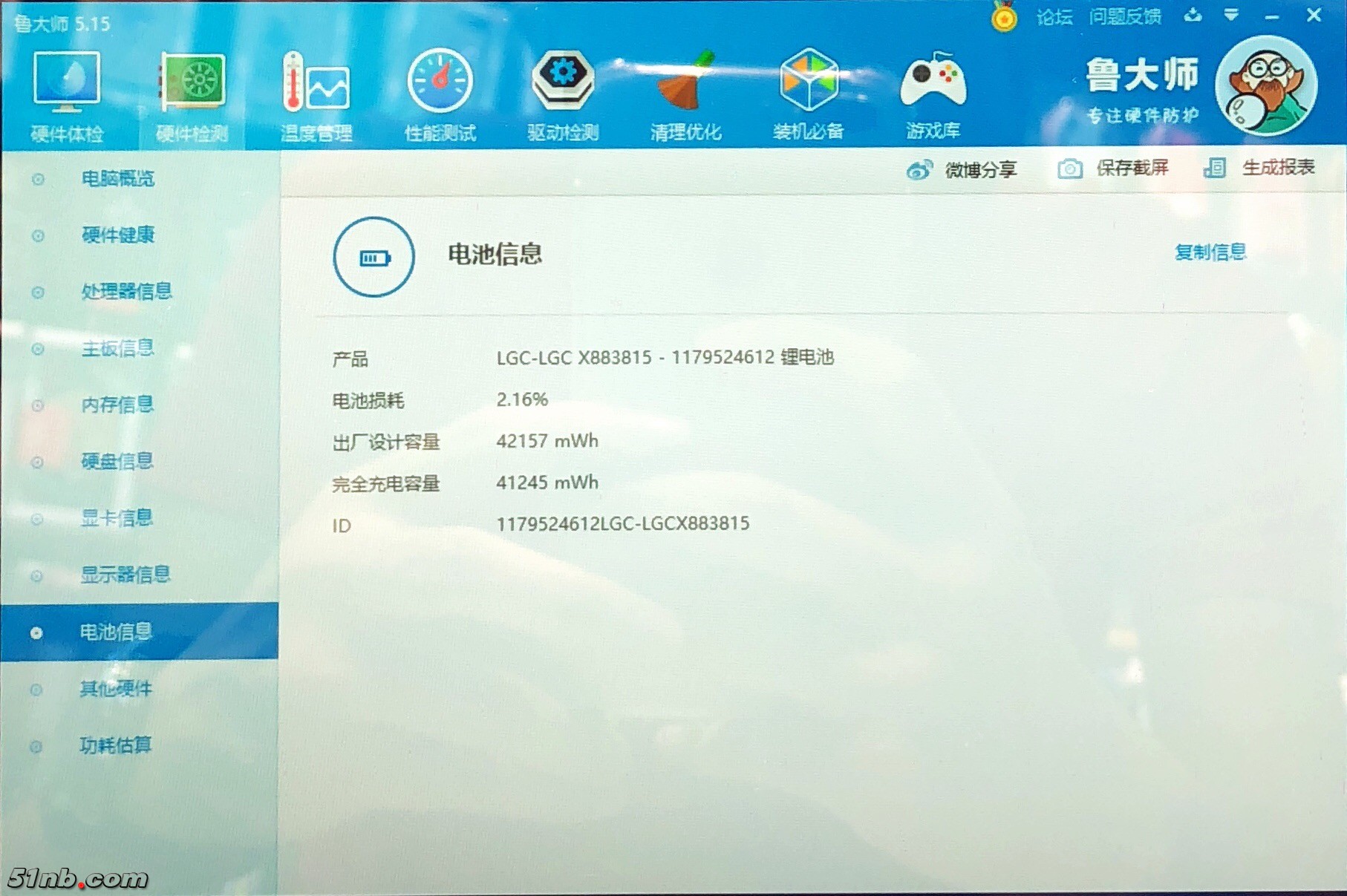
Task: Click the gold medal icon in title bar
Action: [x=1004, y=17]
